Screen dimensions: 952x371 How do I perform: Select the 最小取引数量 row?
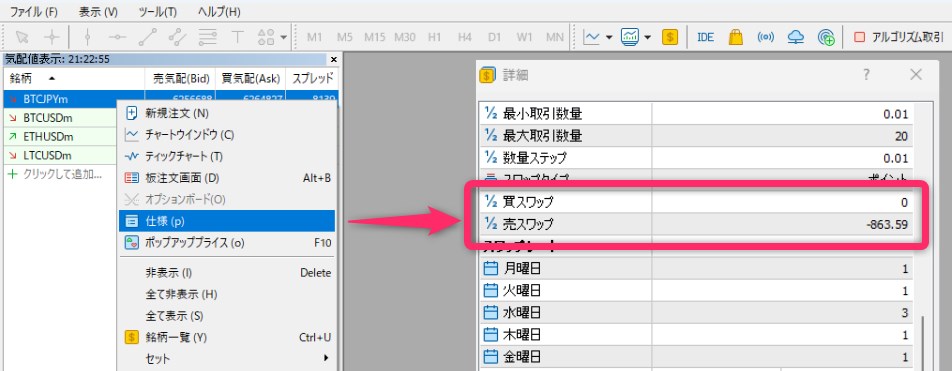point(697,114)
